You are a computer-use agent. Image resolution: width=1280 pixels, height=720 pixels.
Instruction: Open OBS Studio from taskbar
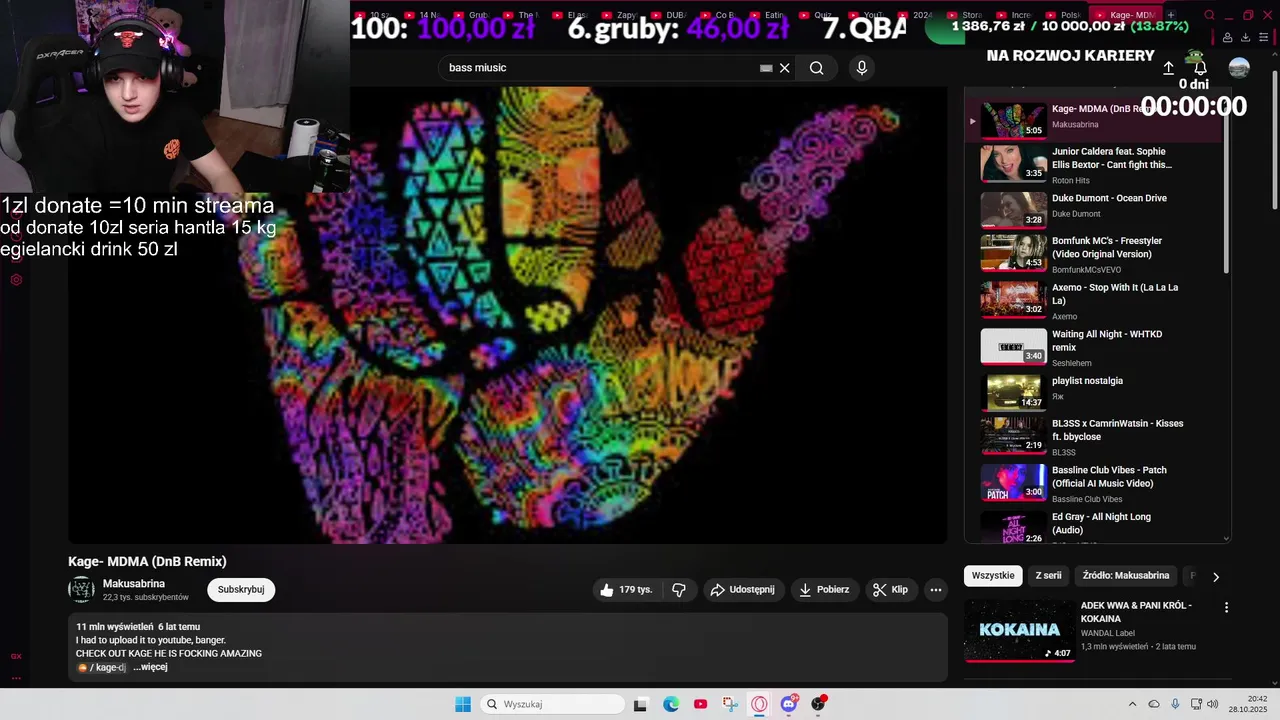pyautogui.click(x=818, y=704)
